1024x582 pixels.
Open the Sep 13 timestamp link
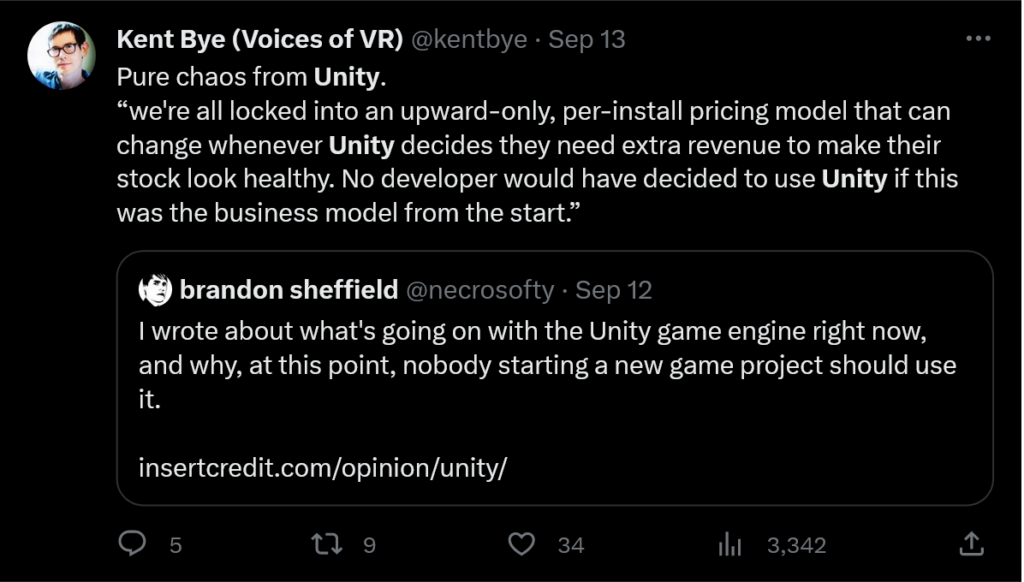587,40
